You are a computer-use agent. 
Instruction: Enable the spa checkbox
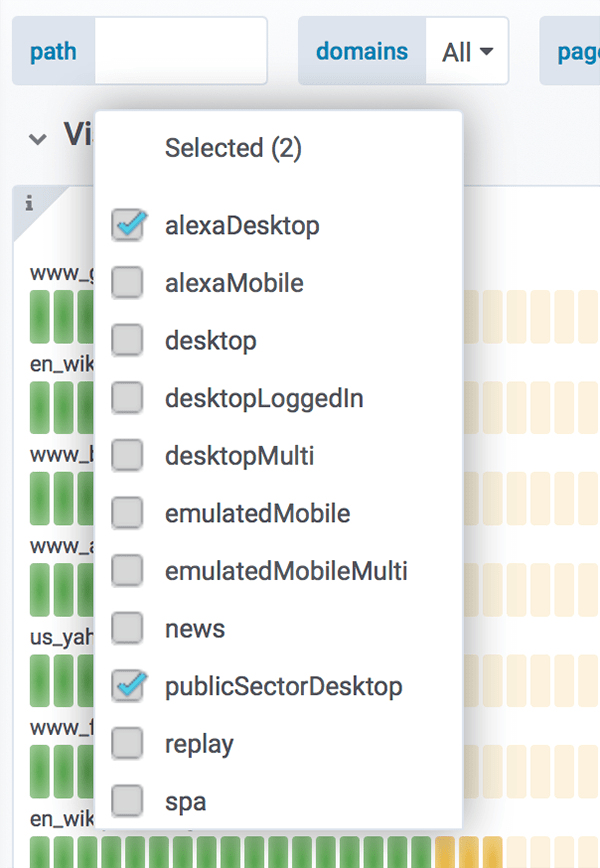click(128, 801)
